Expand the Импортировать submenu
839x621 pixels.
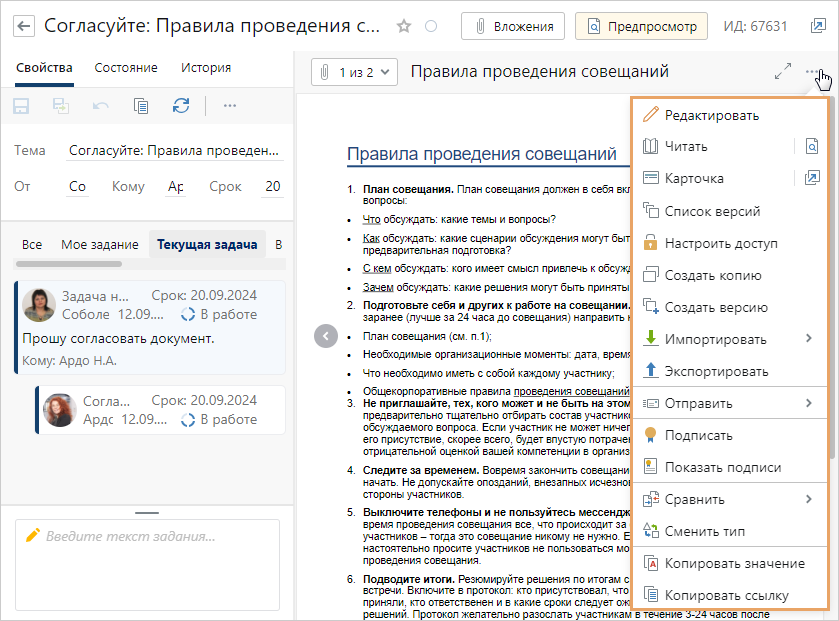coord(808,339)
